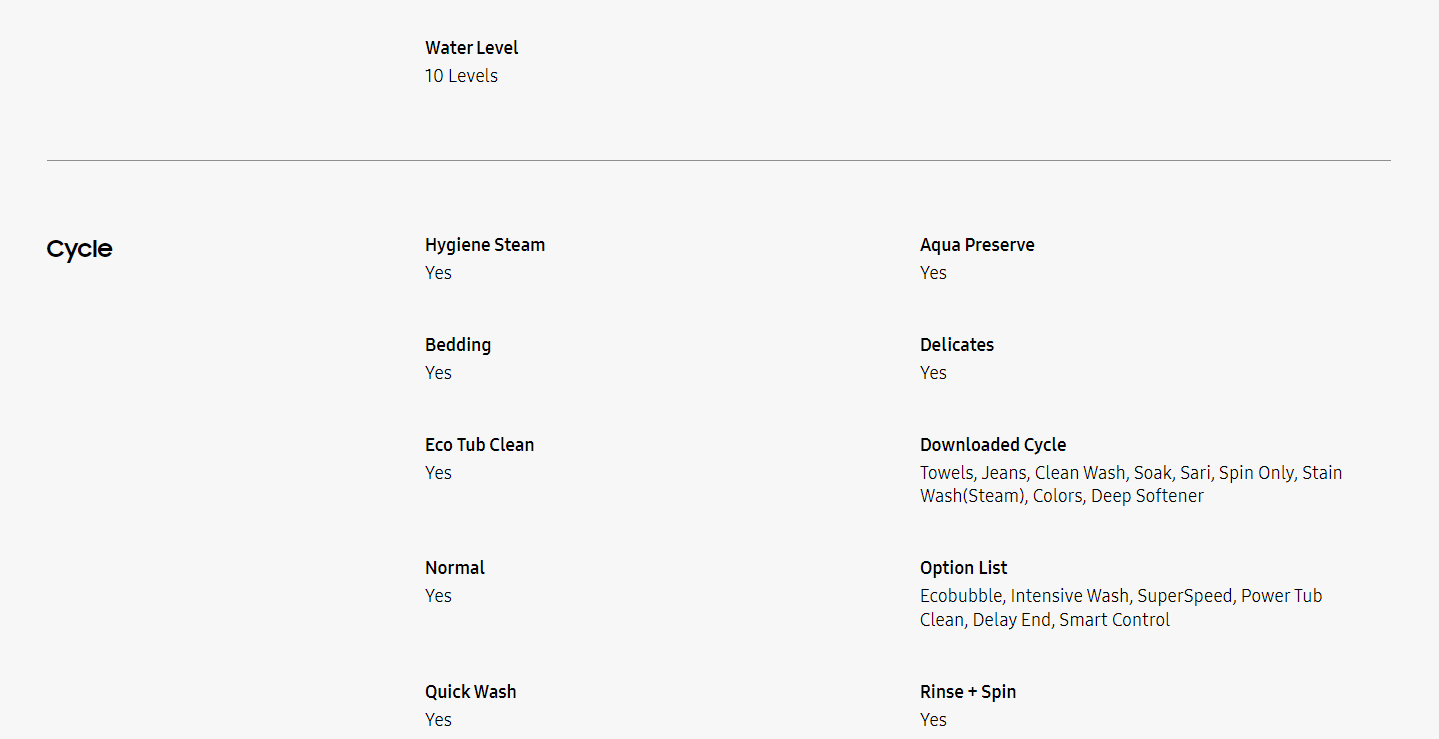Select the "10 Levels" value text
Viewport: 1439px width, 739px height.
click(x=461, y=76)
